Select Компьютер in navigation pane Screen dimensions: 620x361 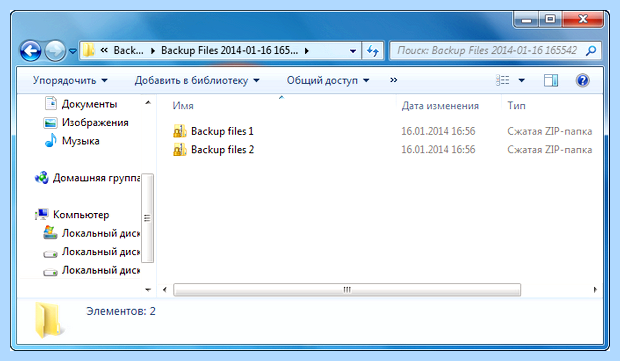[81, 215]
